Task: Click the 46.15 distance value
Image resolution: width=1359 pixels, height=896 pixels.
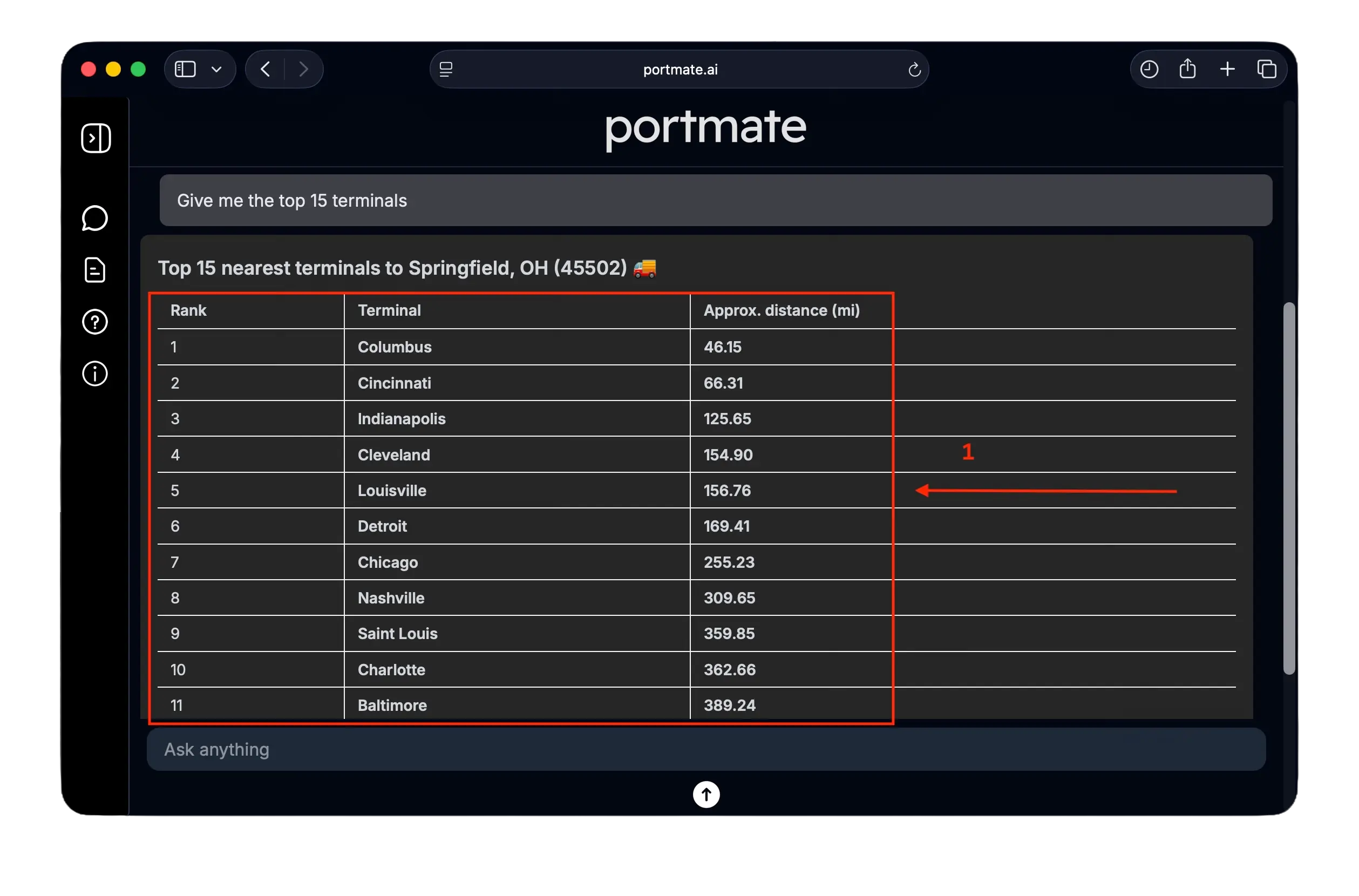Action: point(722,347)
